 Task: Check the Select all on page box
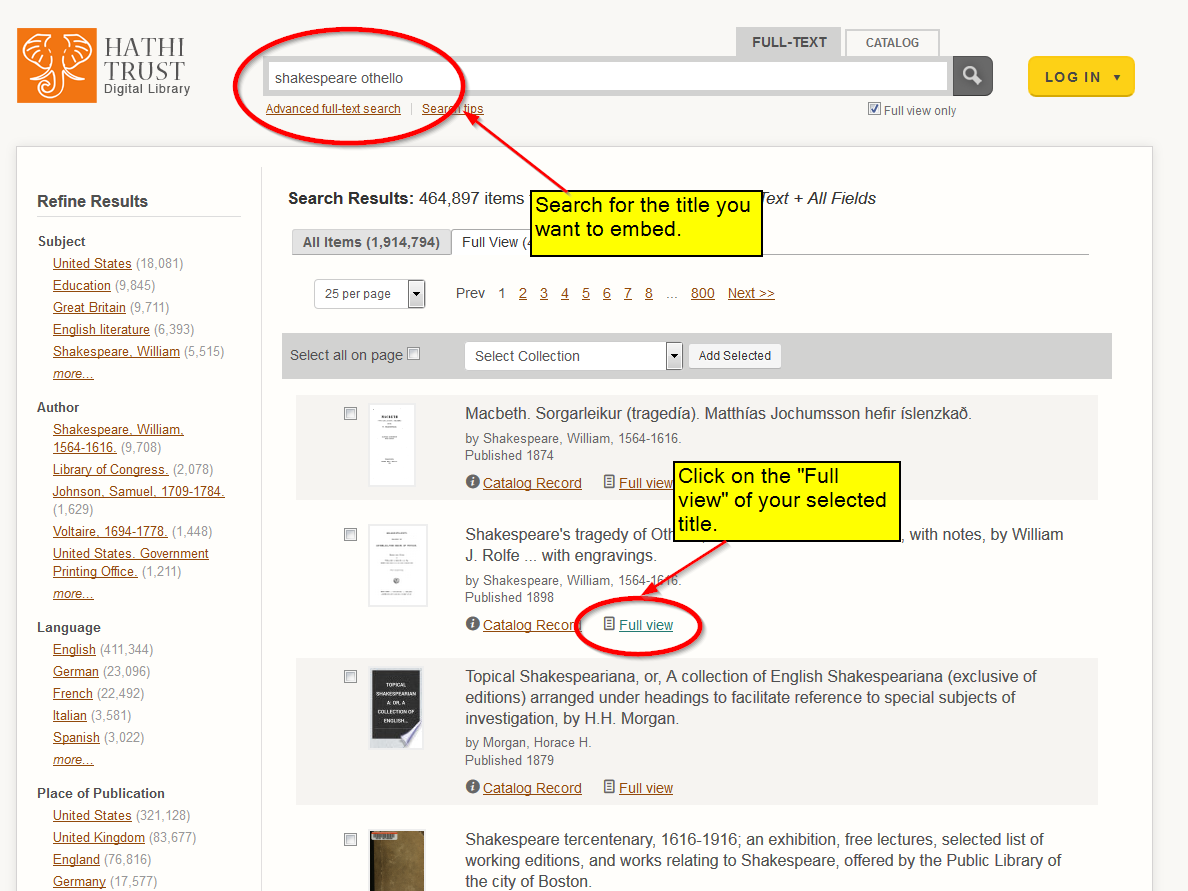(414, 354)
